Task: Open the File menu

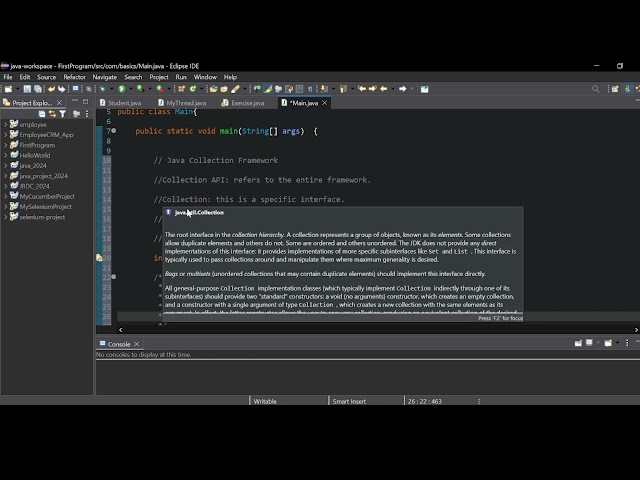Action: (8, 77)
